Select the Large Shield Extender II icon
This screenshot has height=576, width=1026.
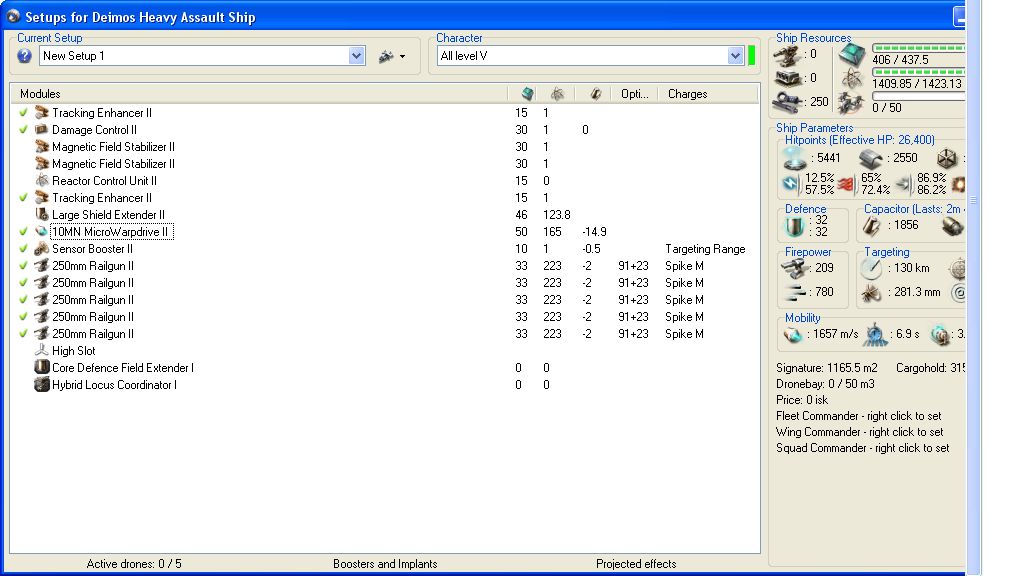tap(41, 215)
